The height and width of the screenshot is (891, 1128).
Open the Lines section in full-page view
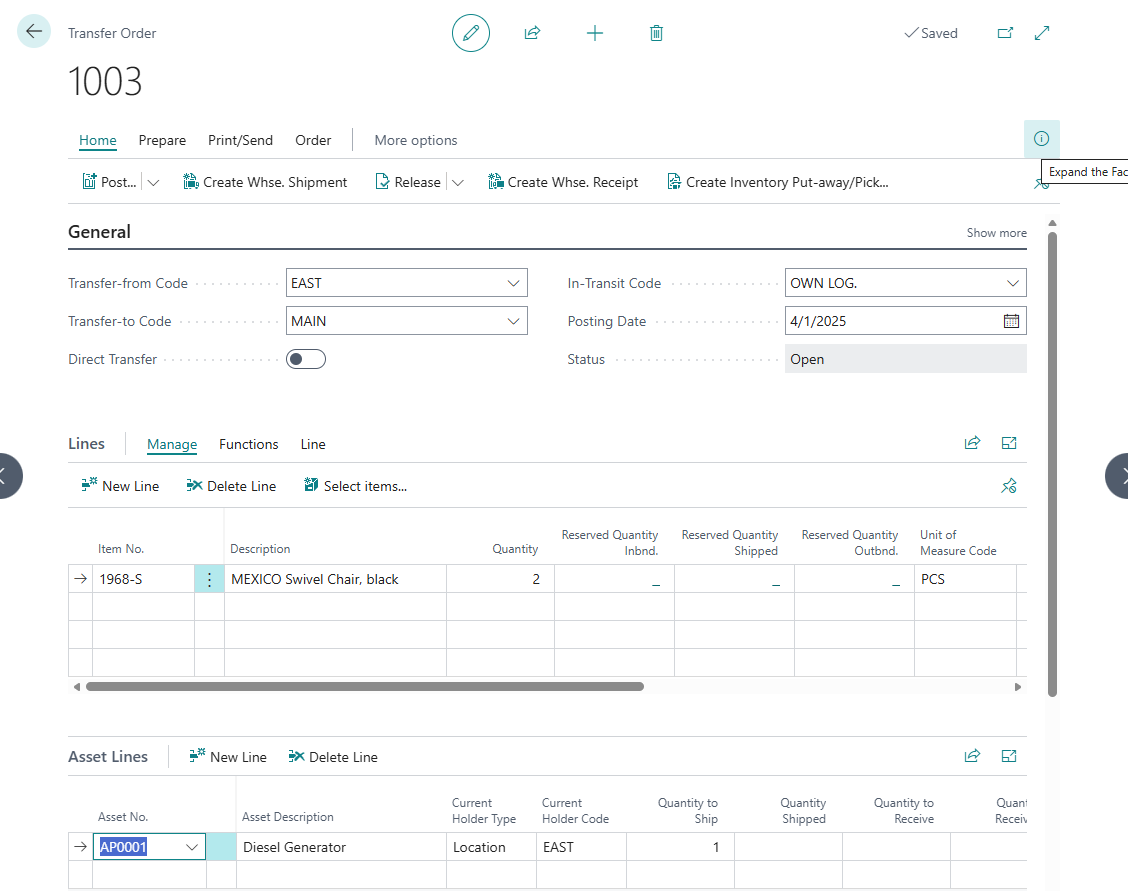pyautogui.click(x=1009, y=443)
